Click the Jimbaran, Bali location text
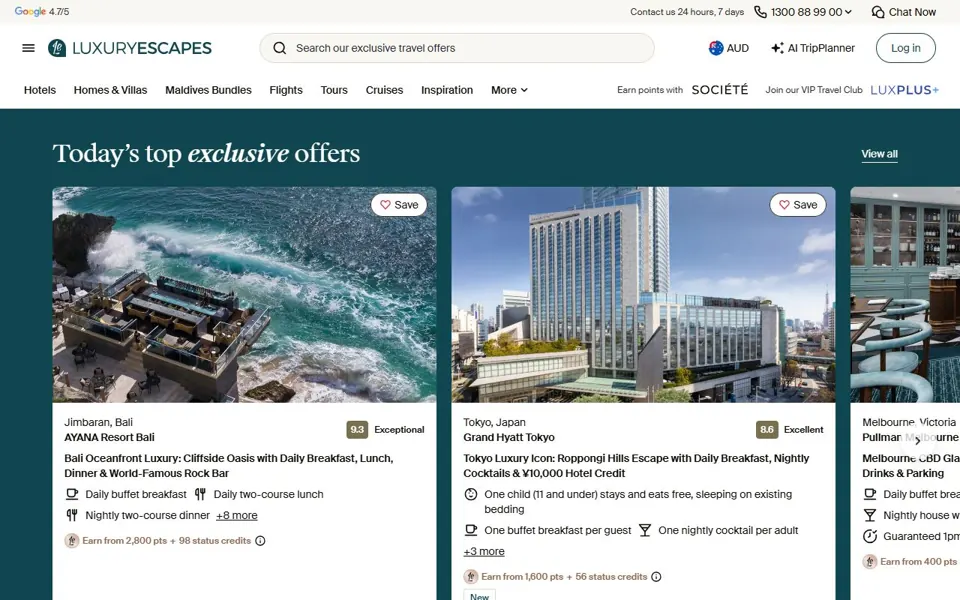960x600 pixels. [98, 422]
